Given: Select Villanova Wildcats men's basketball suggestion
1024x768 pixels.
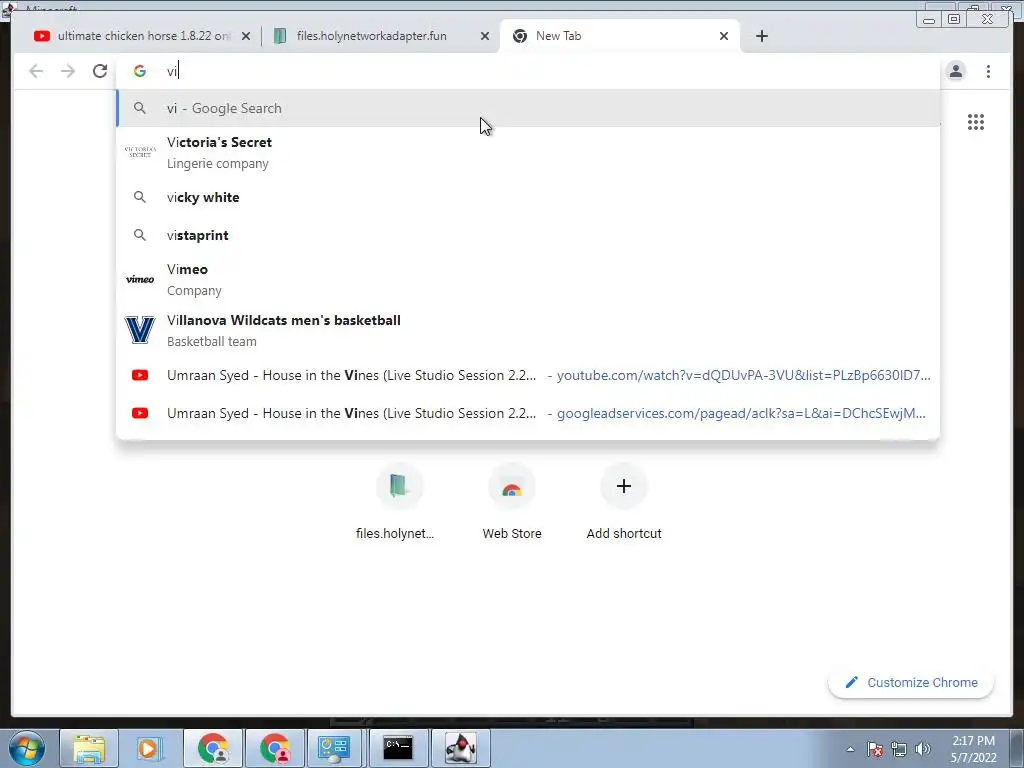Looking at the screenshot, I should click(528, 330).
